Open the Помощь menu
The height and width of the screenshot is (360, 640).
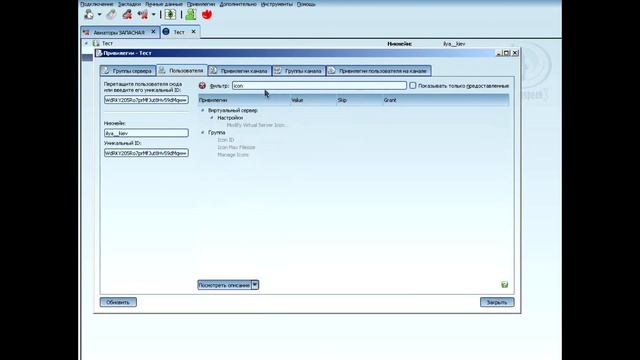click(306, 4)
